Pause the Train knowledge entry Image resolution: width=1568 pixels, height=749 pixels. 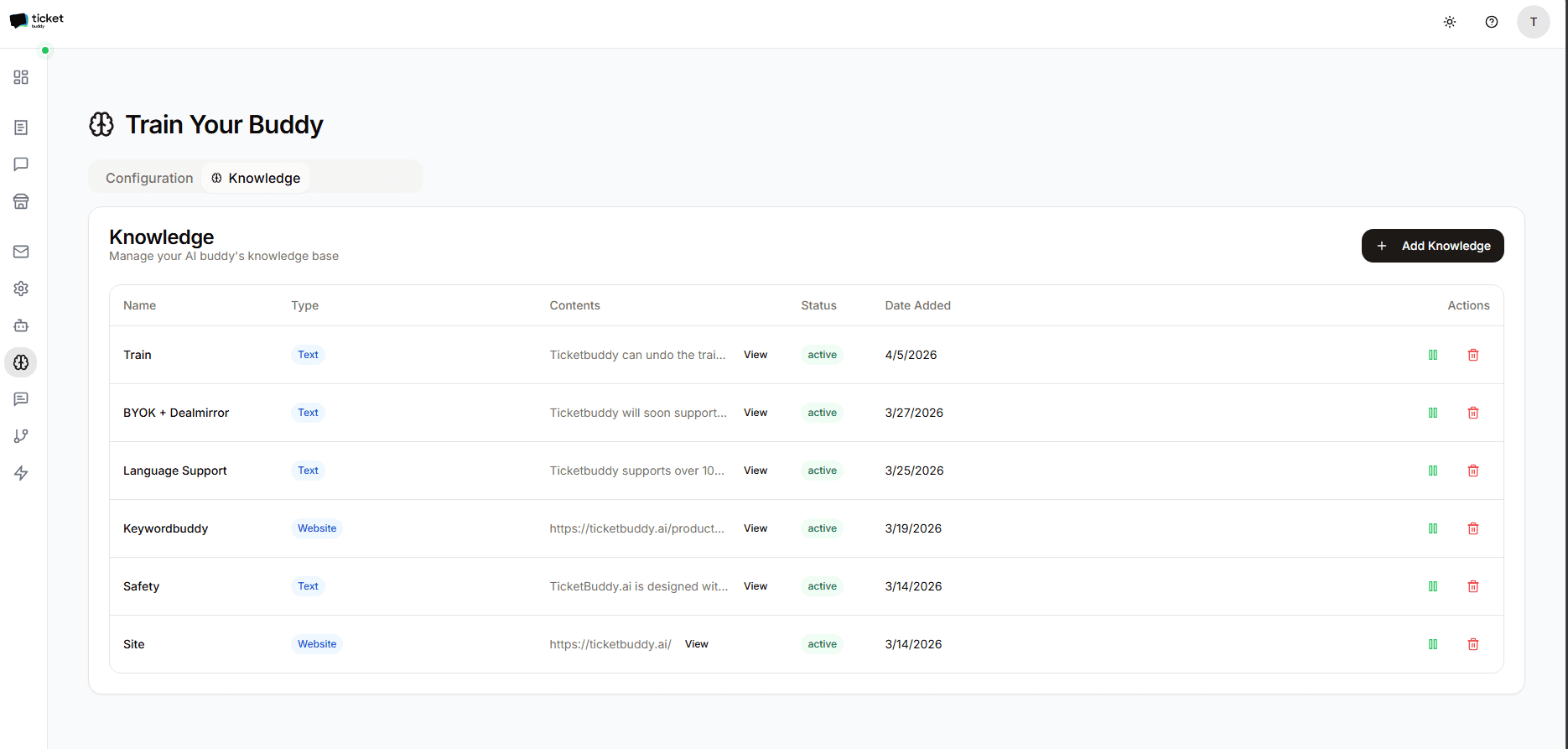pos(1433,355)
